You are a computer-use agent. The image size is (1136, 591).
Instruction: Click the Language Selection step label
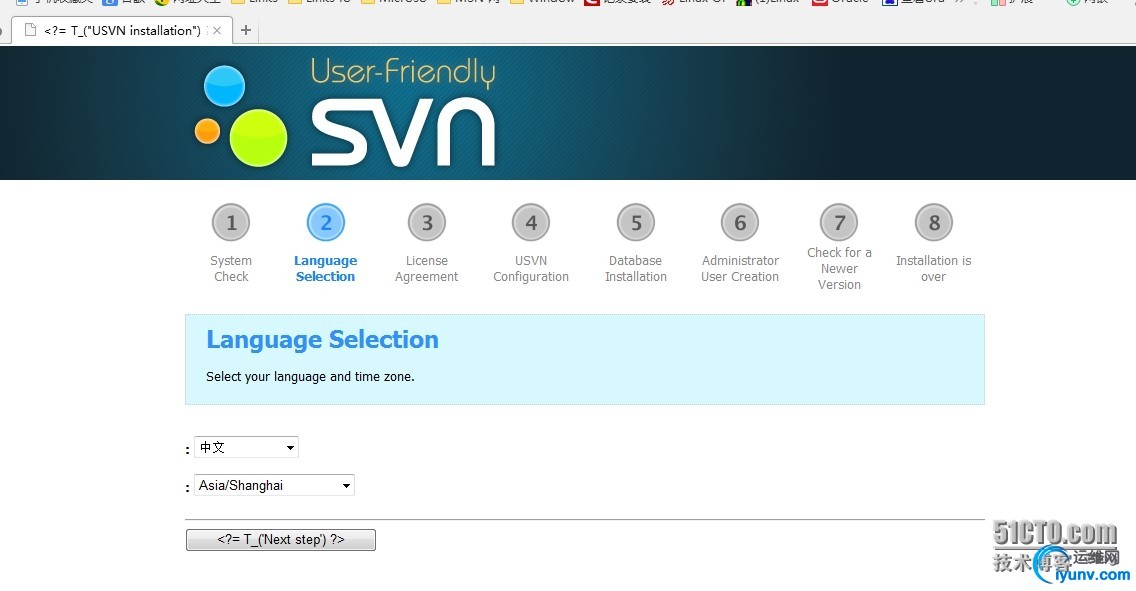coord(325,269)
